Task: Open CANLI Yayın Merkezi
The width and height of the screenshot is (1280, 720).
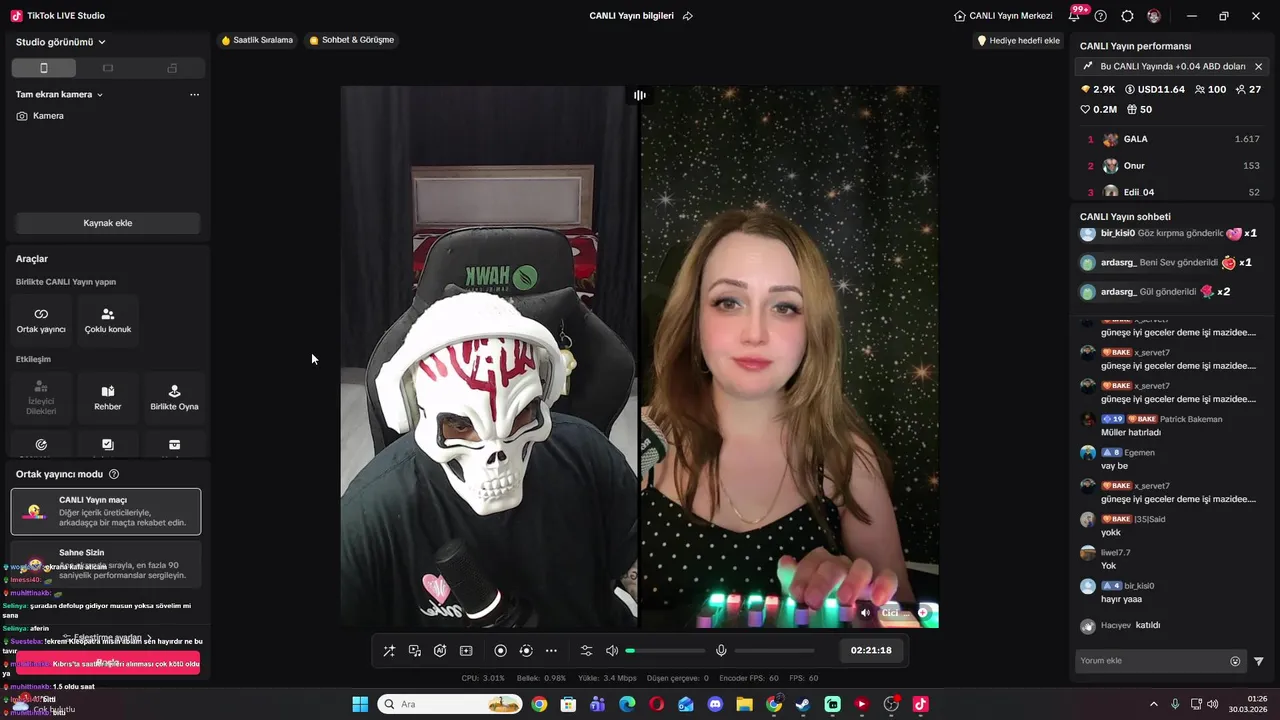Action: tap(1003, 16)
